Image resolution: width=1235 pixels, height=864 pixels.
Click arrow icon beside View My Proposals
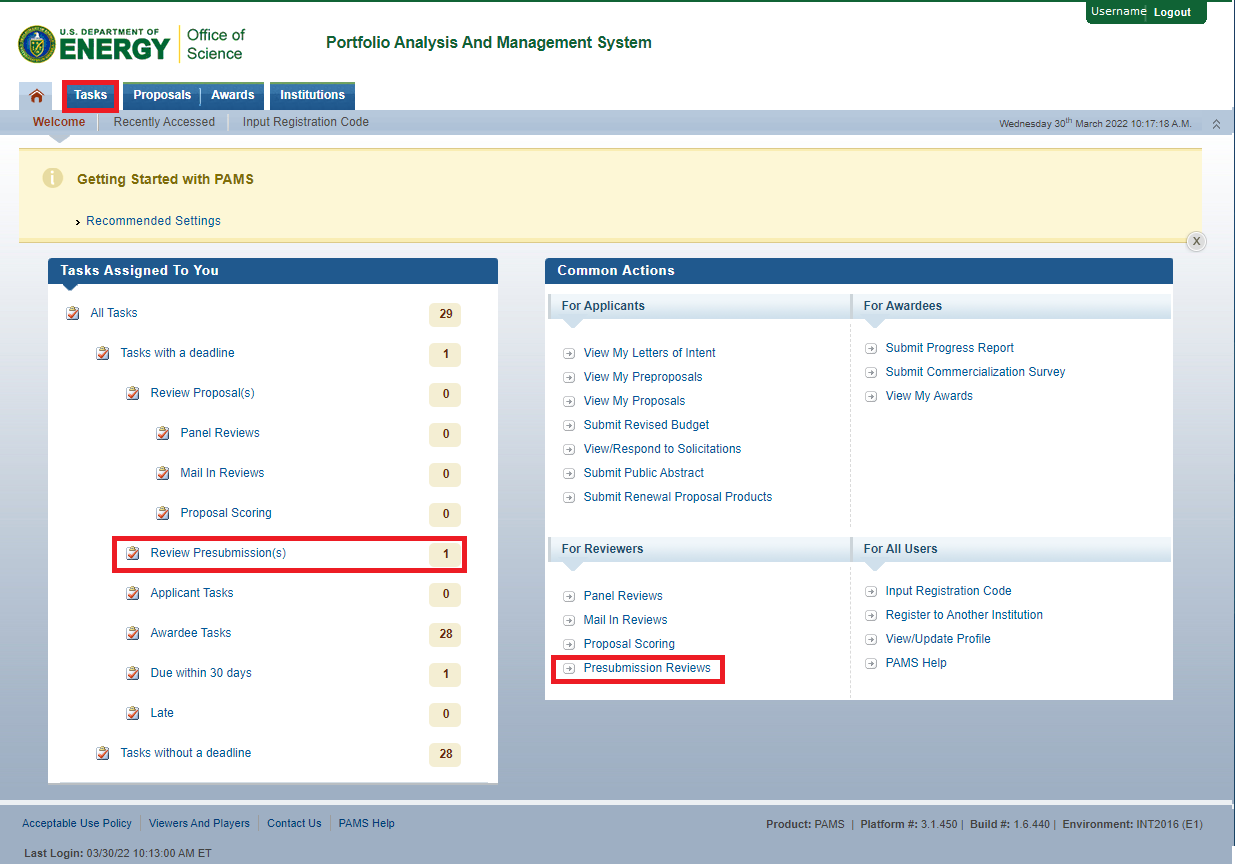(569, 401)
